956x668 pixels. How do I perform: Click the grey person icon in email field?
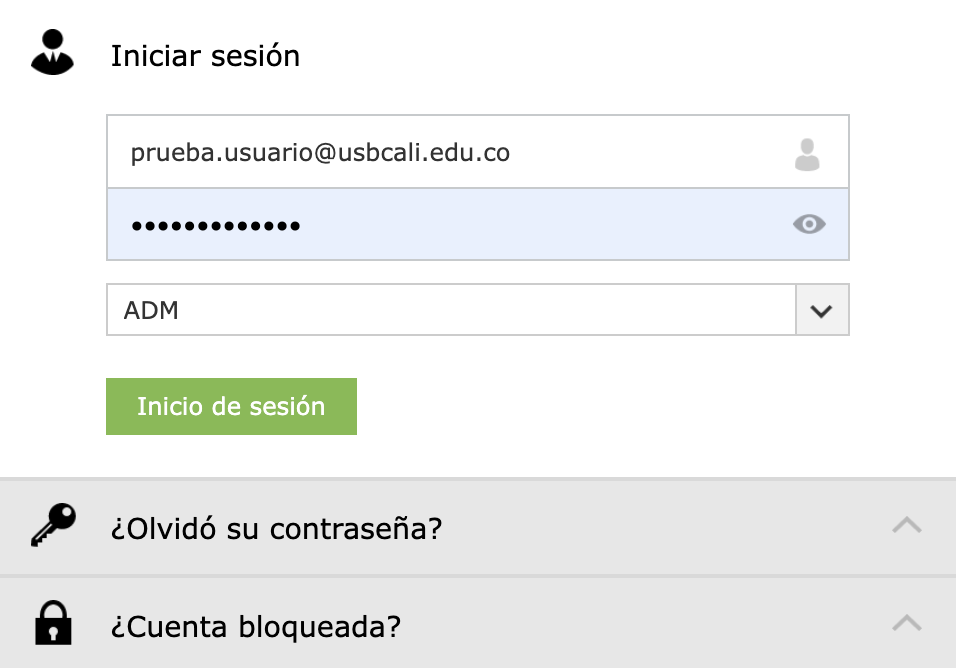pos(807,154)
